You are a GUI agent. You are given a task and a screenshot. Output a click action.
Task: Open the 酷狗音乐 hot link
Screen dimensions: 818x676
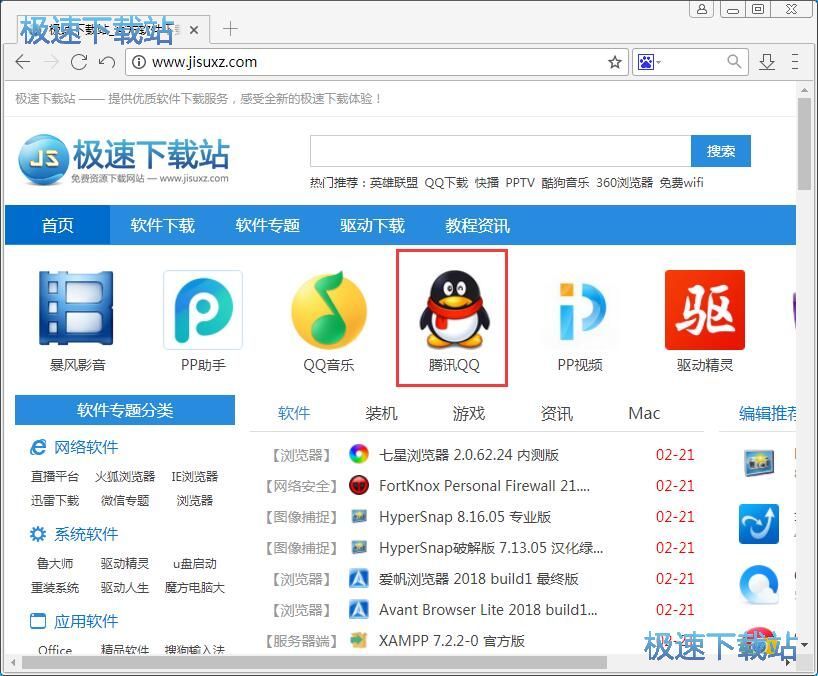566,183
